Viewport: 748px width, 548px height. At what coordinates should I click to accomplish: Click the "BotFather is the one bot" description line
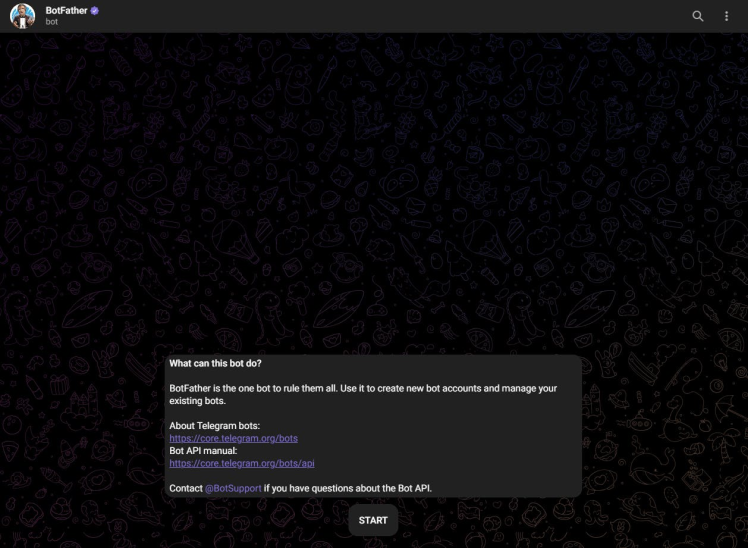tap(363, 388)
